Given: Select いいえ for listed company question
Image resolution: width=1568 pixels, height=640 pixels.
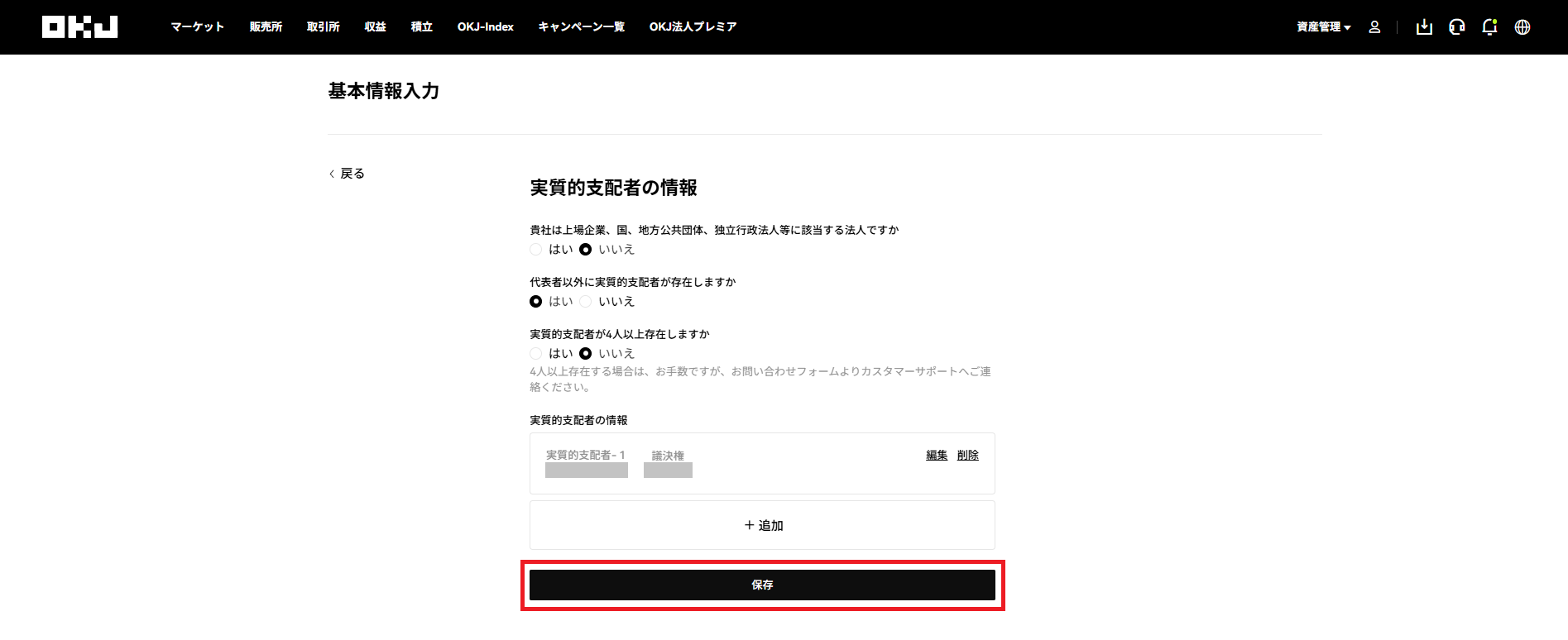Looking at the screenshot, I should [586, 250].
